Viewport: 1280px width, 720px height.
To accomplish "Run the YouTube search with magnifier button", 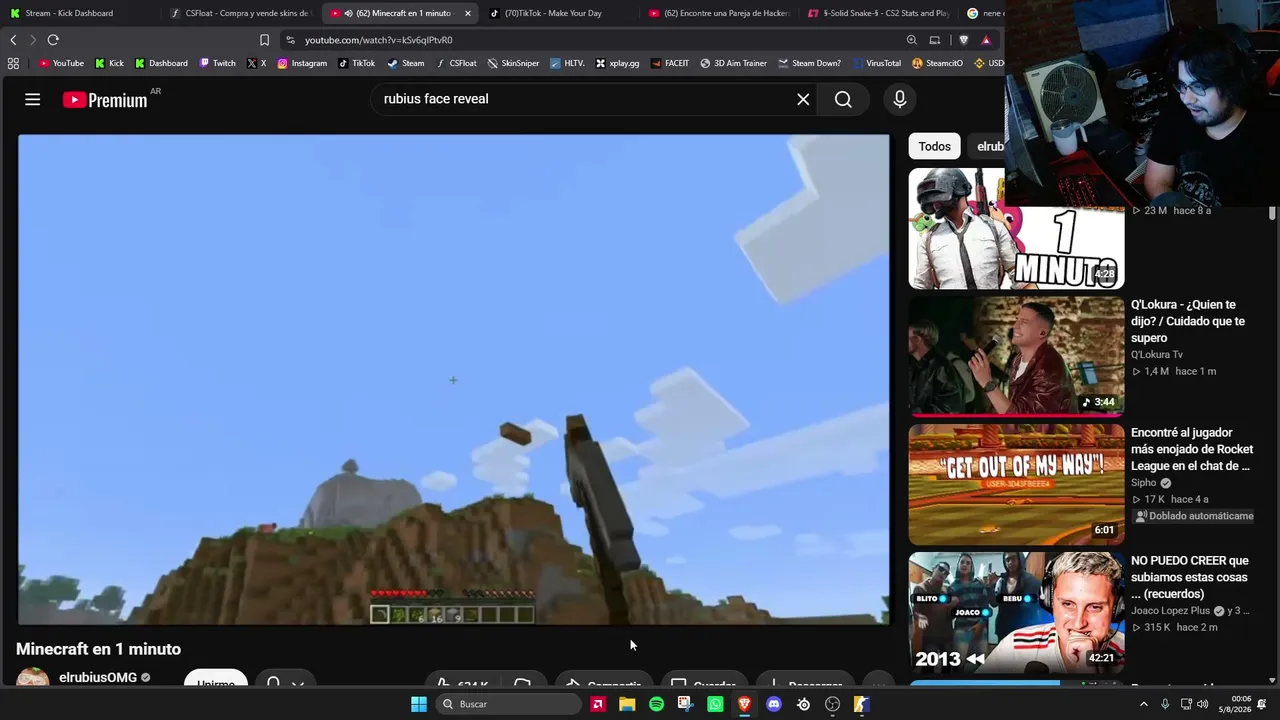I will [x=843, y=99].
